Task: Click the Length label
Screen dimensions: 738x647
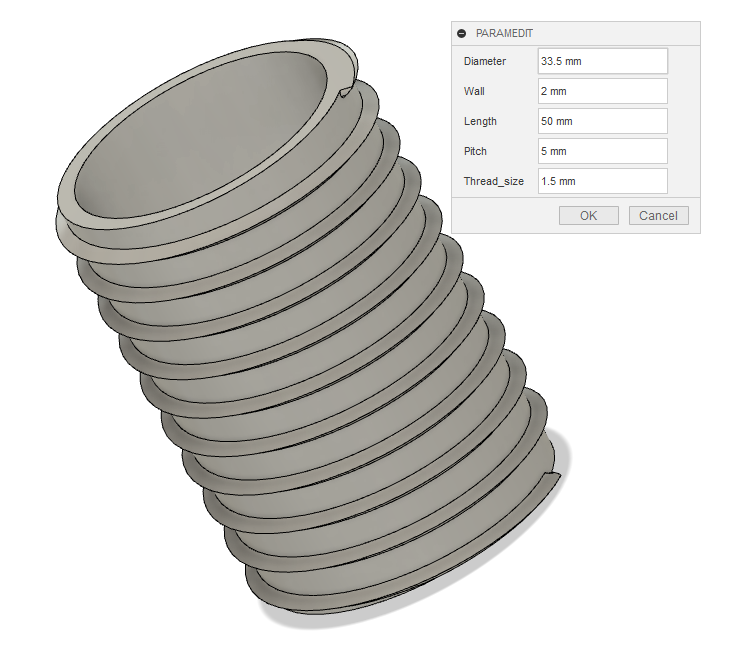Action: click(480, 121)
